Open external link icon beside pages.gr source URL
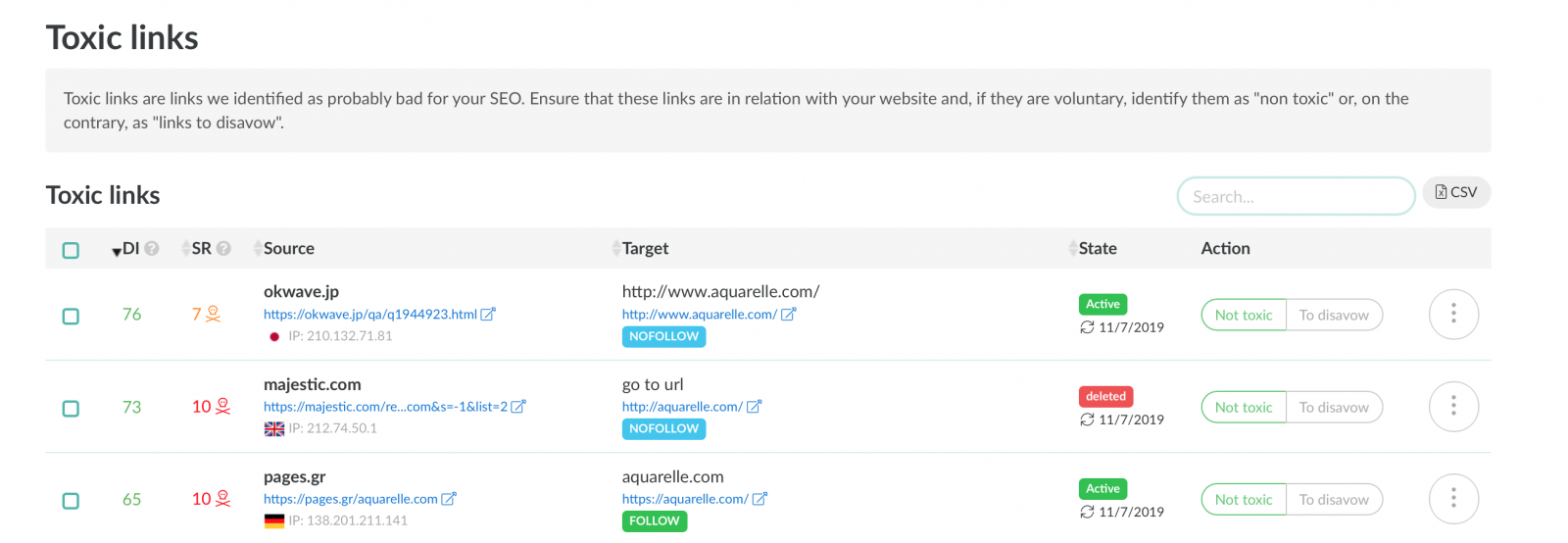 [449, 499]
